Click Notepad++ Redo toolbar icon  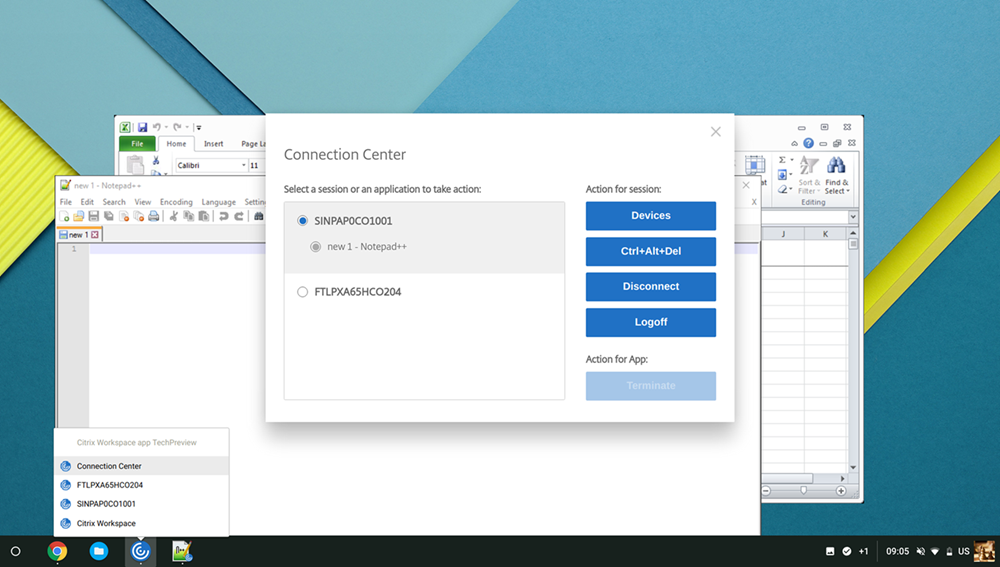coord(239,216)
